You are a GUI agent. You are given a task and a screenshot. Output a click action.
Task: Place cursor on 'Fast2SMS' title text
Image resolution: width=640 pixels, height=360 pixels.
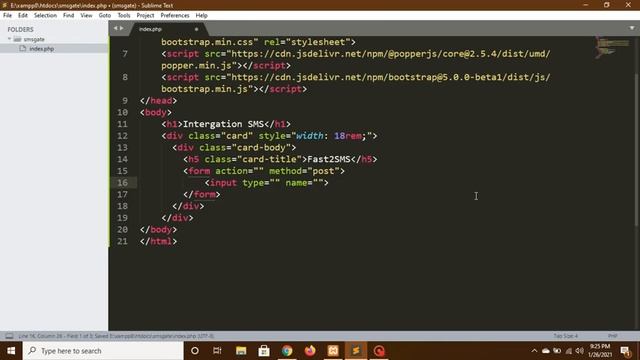(x=329, y=159)
